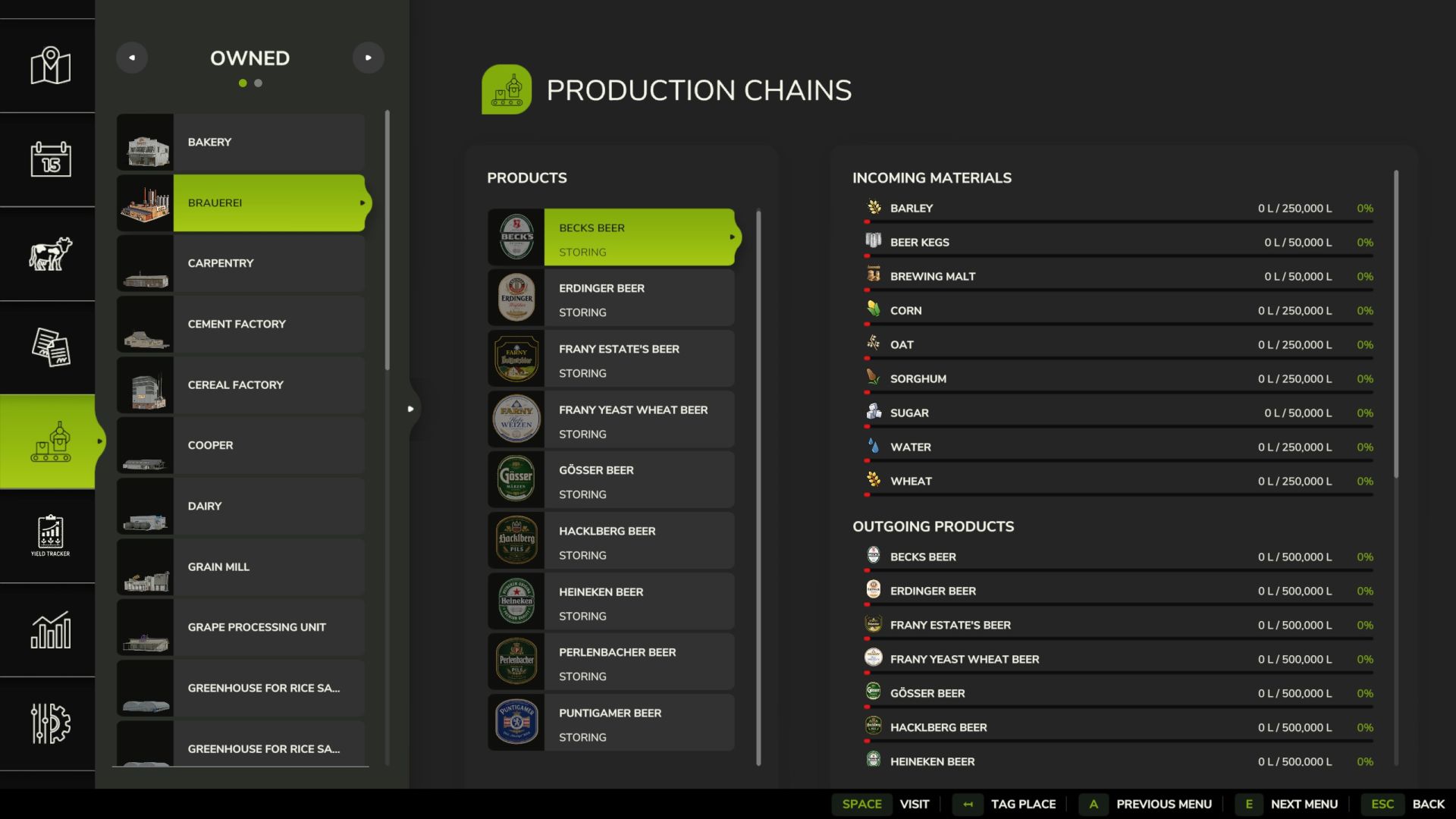The height and width of the screenshot is (819, 1456).
Task: Click the Oat material icon
Action: point(874,344)
